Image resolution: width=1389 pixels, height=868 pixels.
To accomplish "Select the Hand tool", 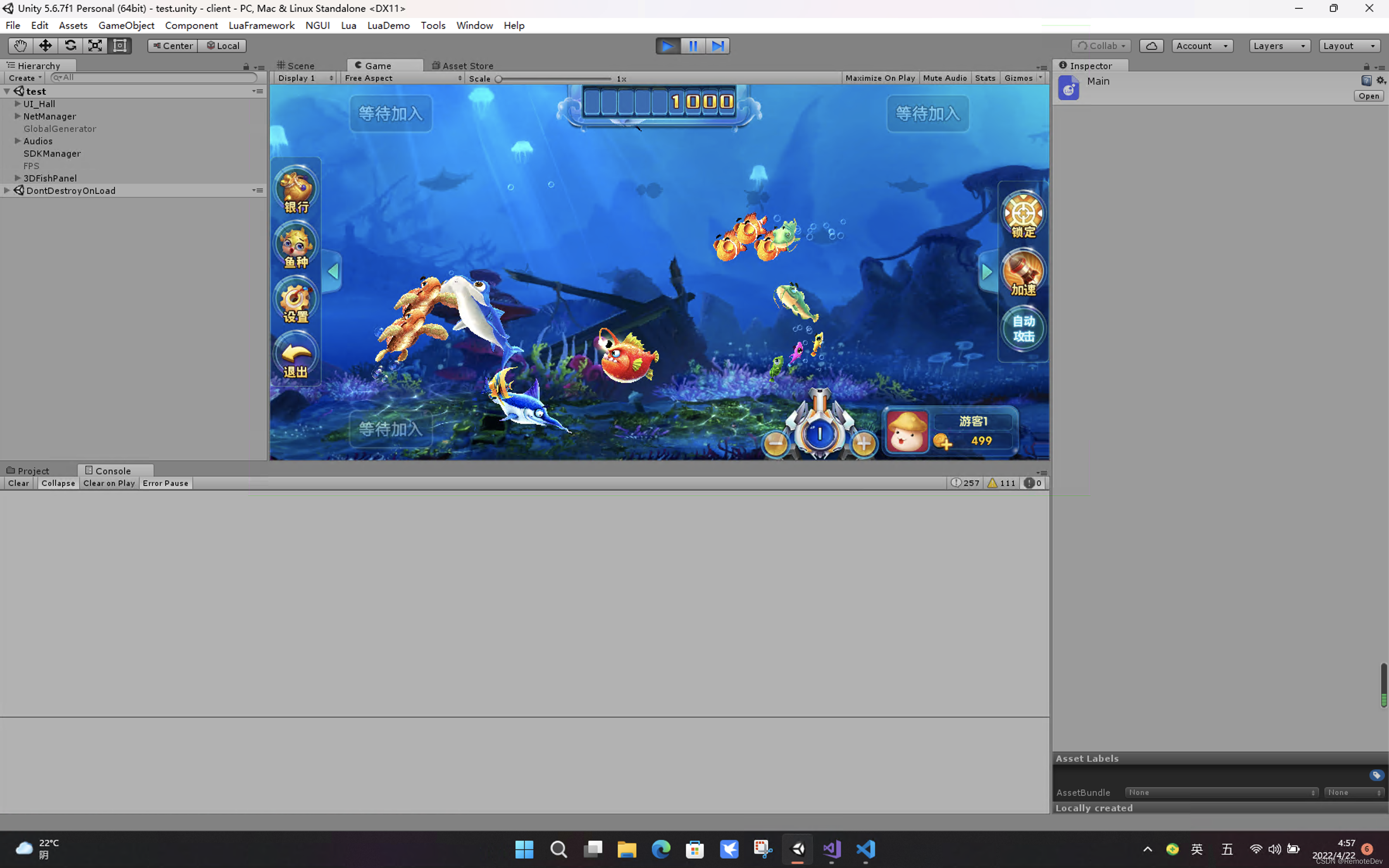I will (21, 45).
